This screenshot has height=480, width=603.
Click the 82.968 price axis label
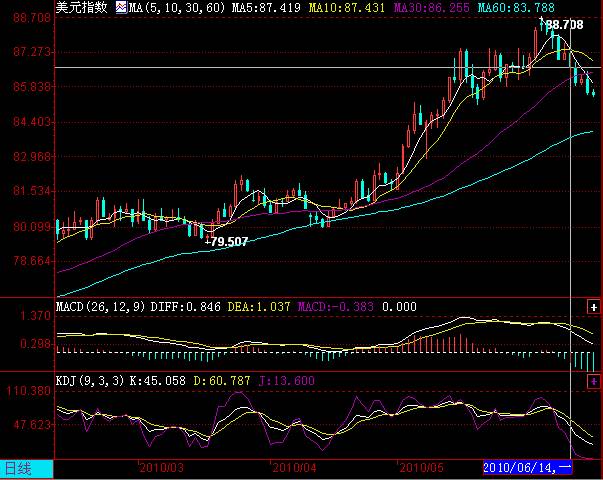coord(32,156)
